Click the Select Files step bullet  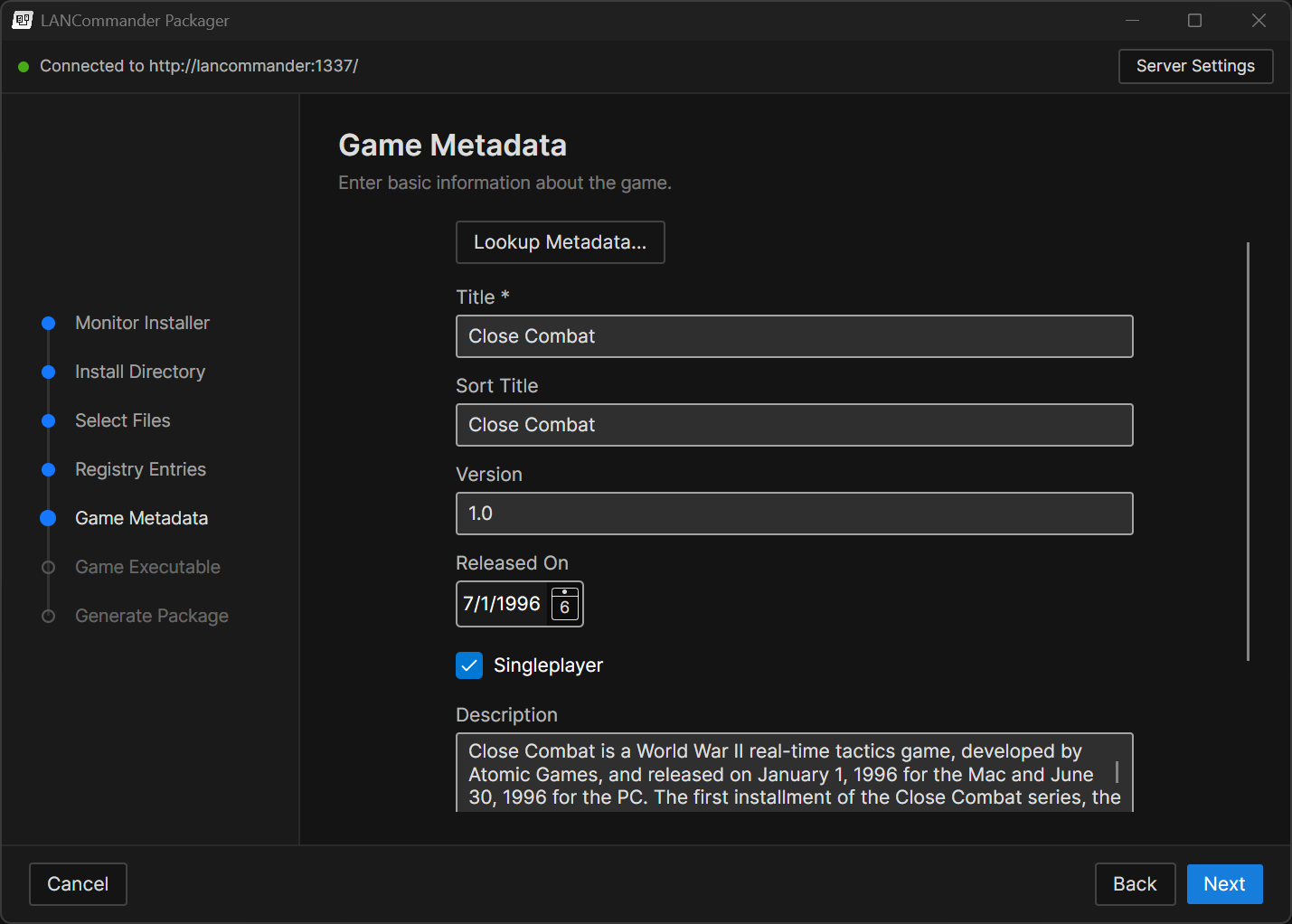tap(49, 420)
